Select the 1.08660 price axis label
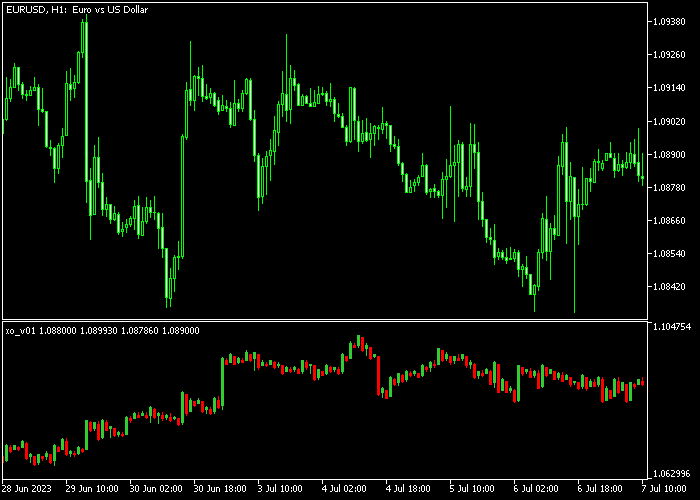This screenshot has width=700, height=500. 669,221
